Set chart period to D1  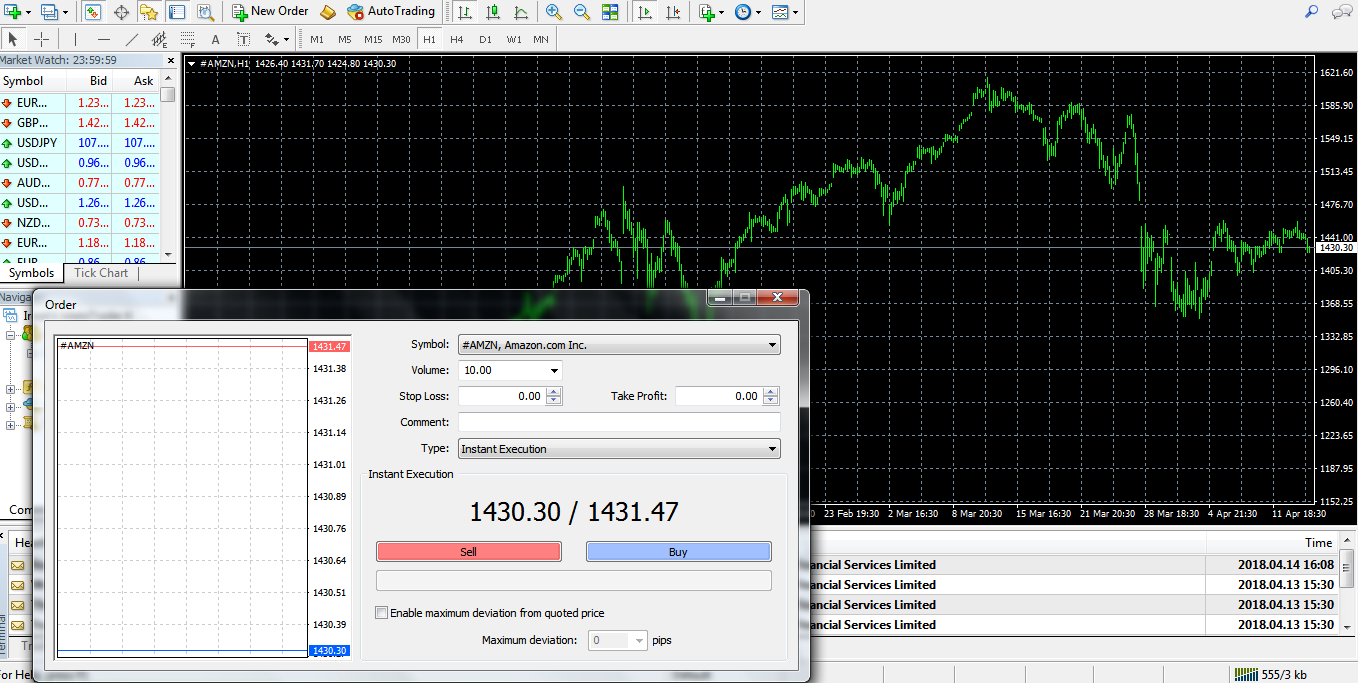485,39
